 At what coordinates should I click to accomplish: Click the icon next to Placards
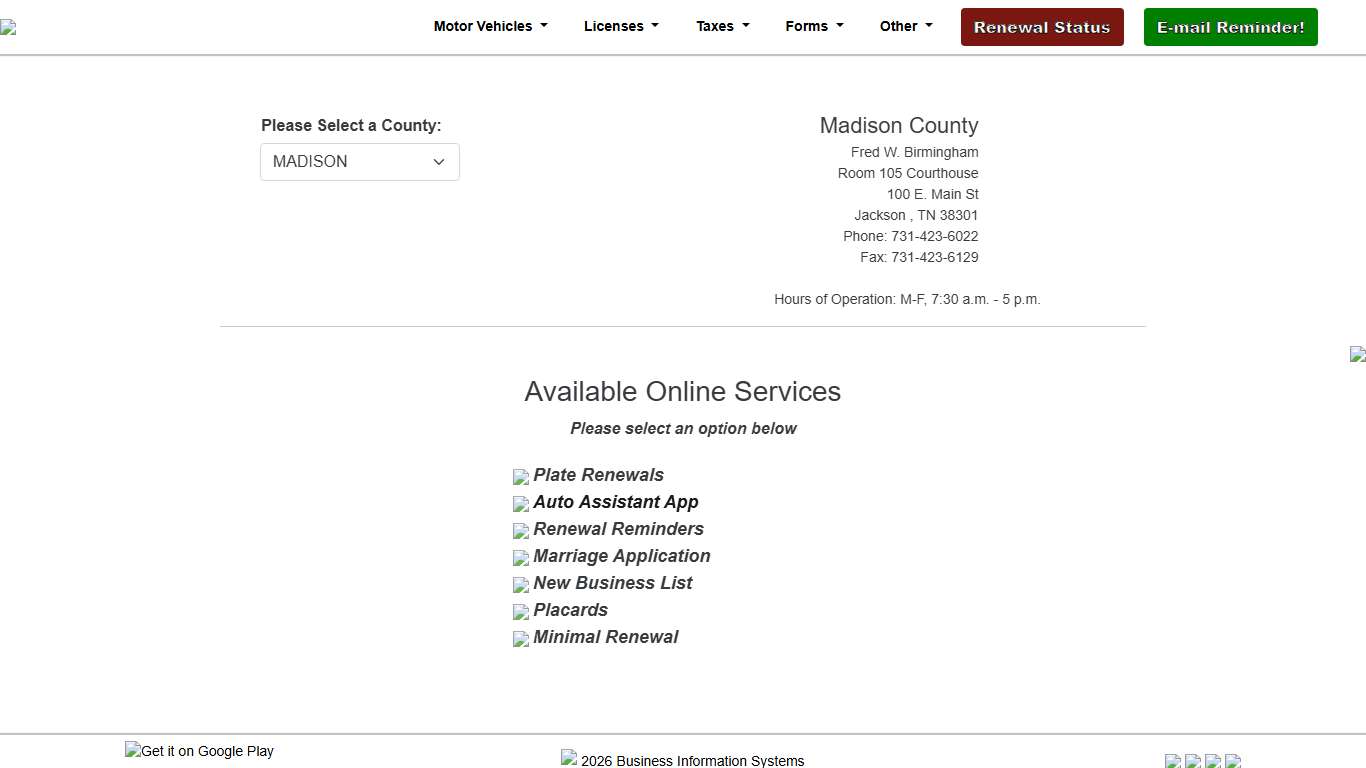pyautogui.click(x=520, y=612)
